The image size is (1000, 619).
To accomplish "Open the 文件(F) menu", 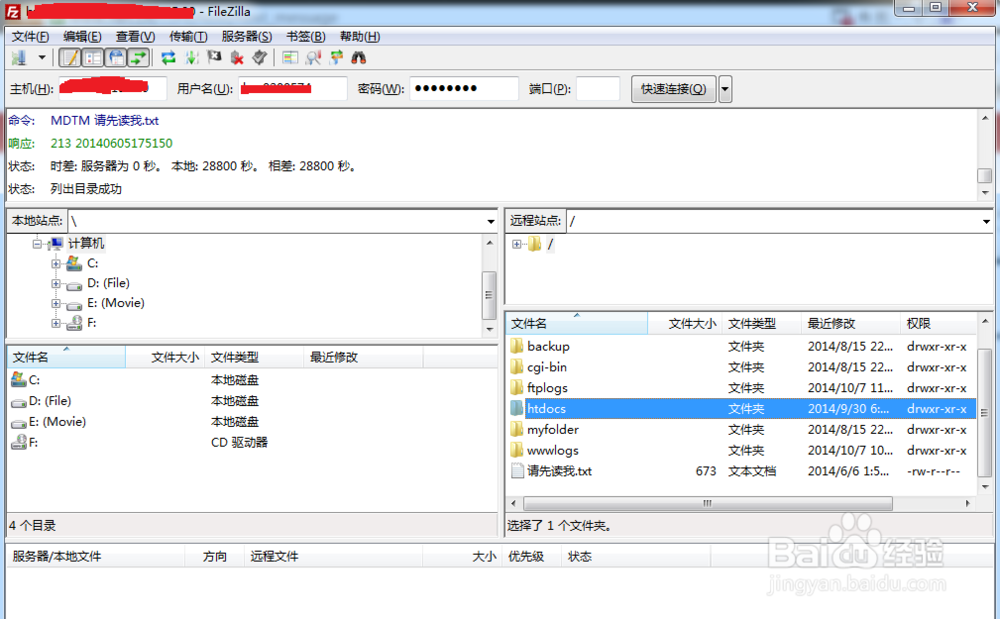I will [30, 36].
